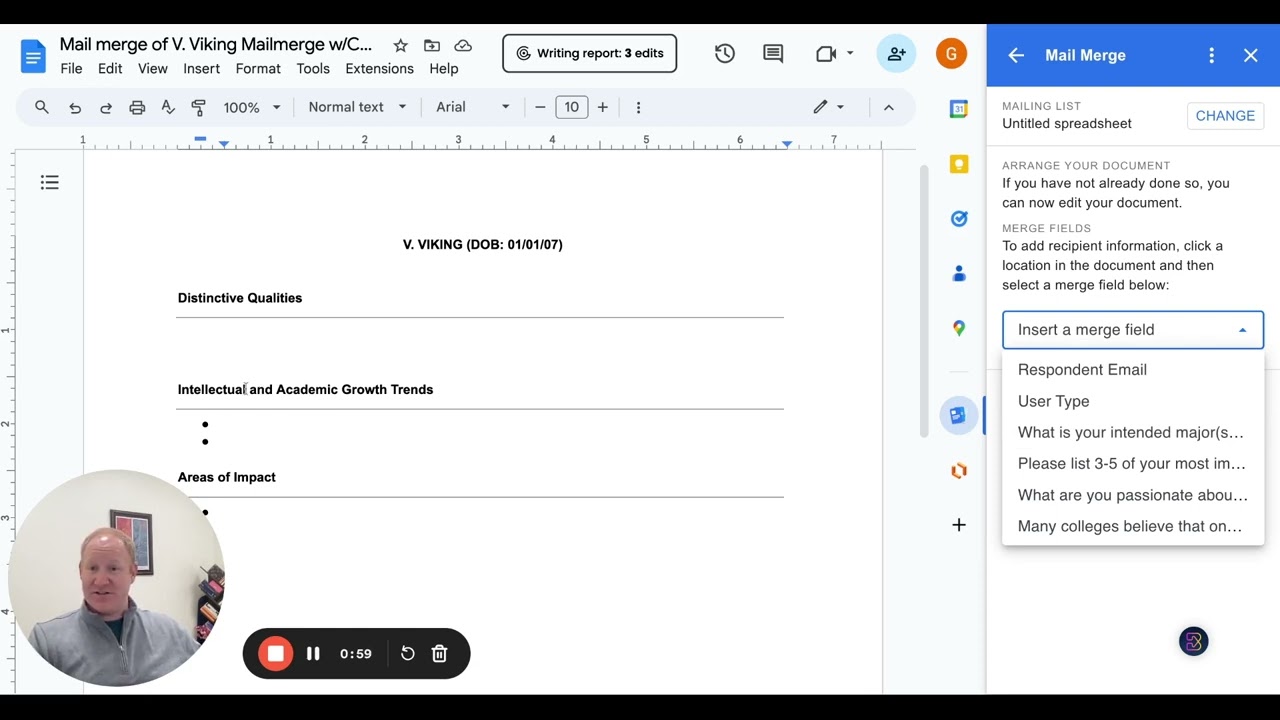Open Google Tasks in side panel
This screenshot has height=720, width=1280.
(x=959, y=218)
